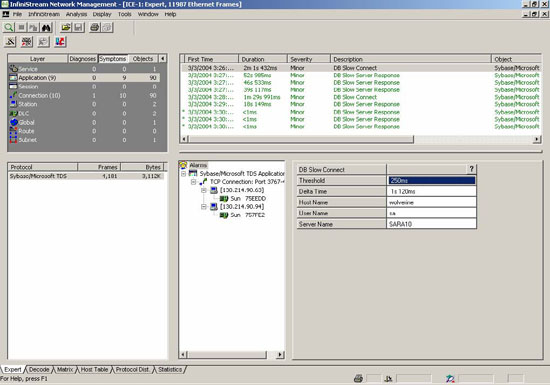The image size is (550, 385).
Task: Select the Service layer row
Action: pos(84,69)
